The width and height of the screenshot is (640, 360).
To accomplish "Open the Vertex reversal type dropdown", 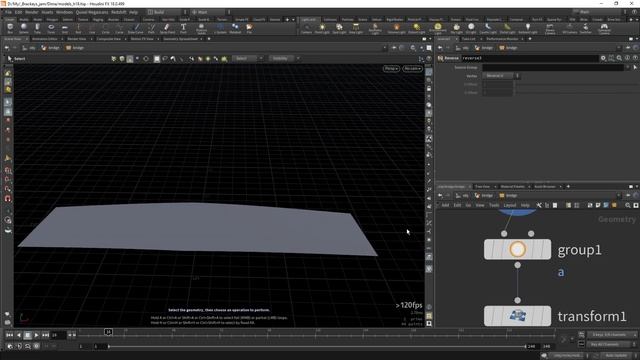I will (x=501, y=76).
